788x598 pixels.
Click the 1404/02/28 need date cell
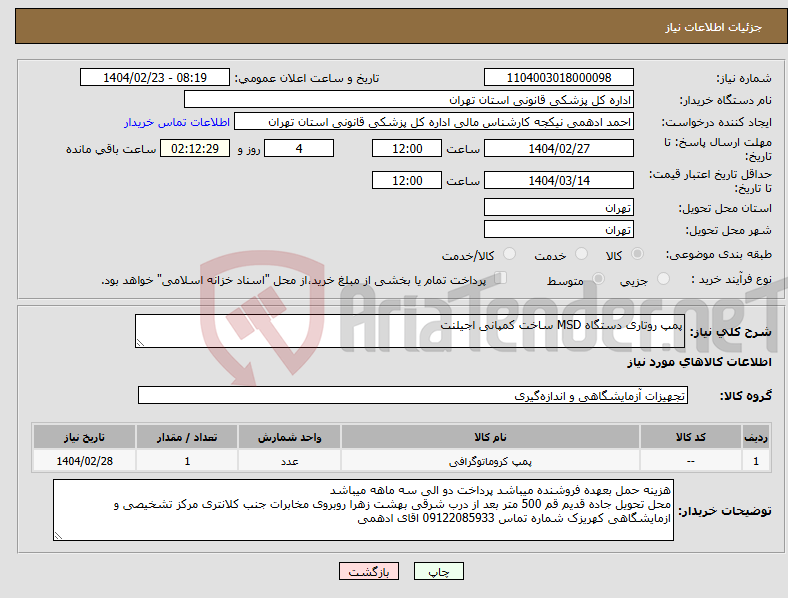click(x=84, y=461)
